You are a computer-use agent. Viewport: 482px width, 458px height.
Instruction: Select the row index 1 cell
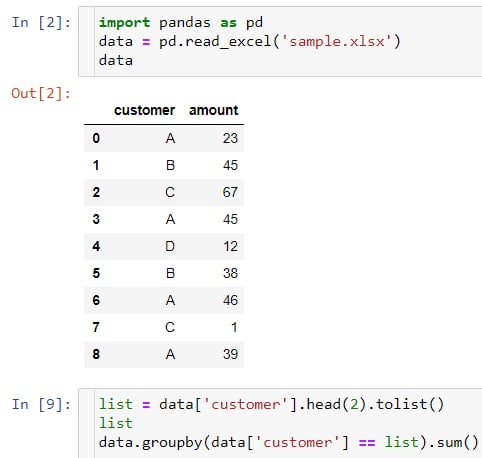[x=96, y=165]
